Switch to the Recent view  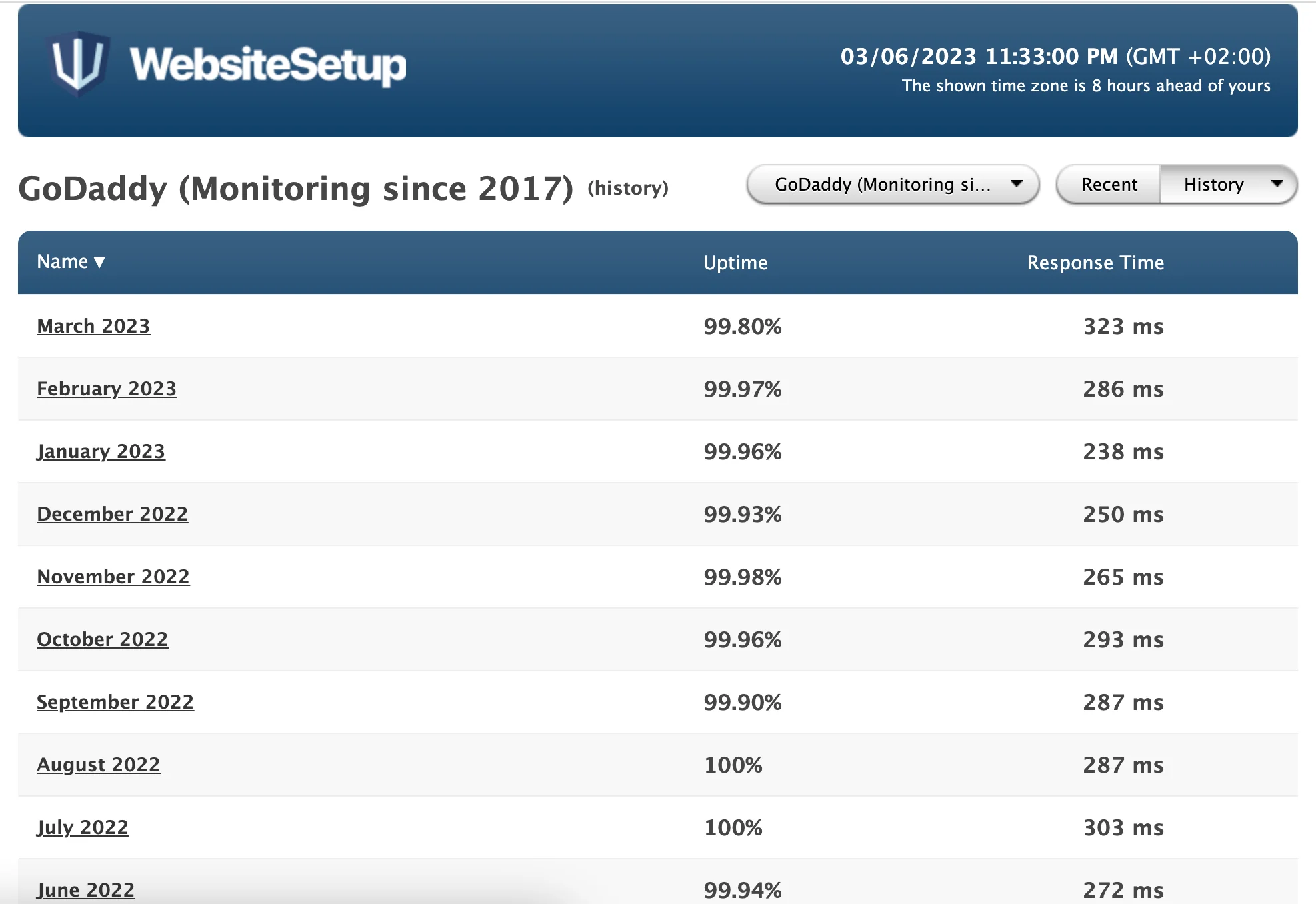[1109, 184]
